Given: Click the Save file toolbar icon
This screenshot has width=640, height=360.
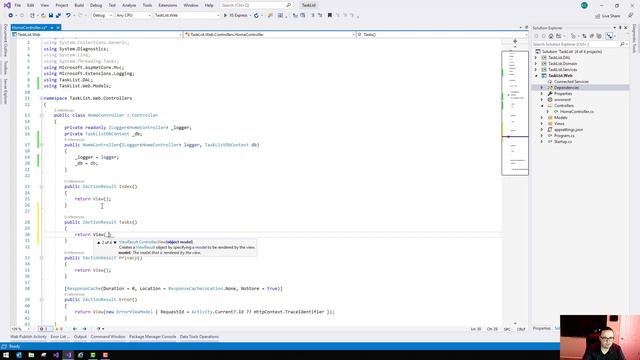Looking at the screenshot, I should tap(51, 16).
